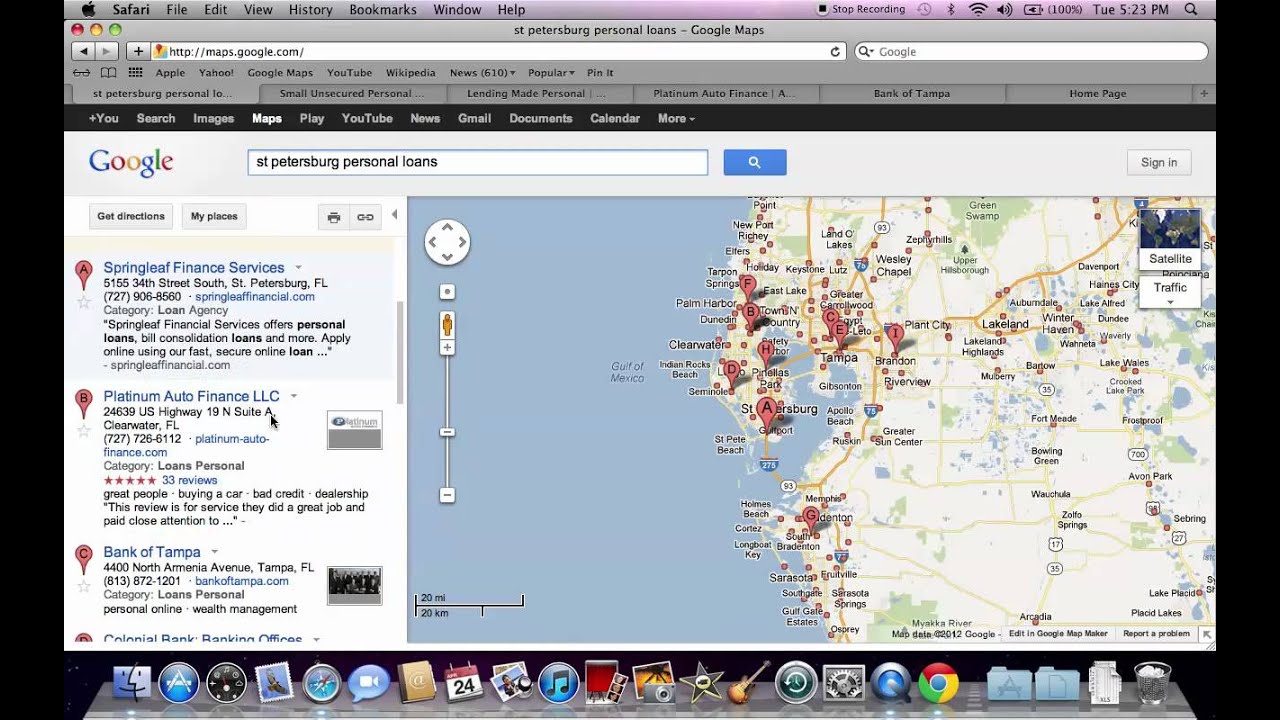Toggle the Traffic layer
The height and width of the screenshot is (720, 1280).
[x=1170, y=287]
